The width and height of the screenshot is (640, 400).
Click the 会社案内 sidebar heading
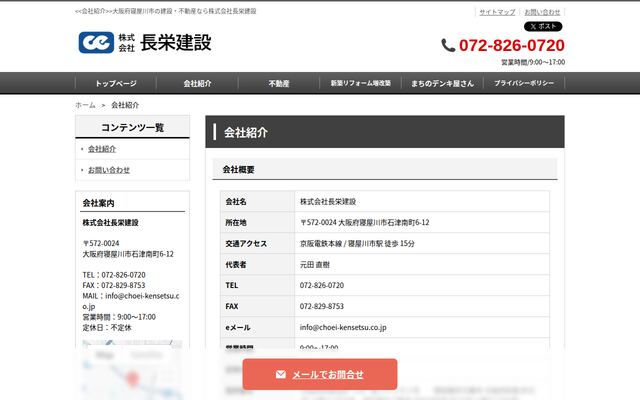coord(98,203)
